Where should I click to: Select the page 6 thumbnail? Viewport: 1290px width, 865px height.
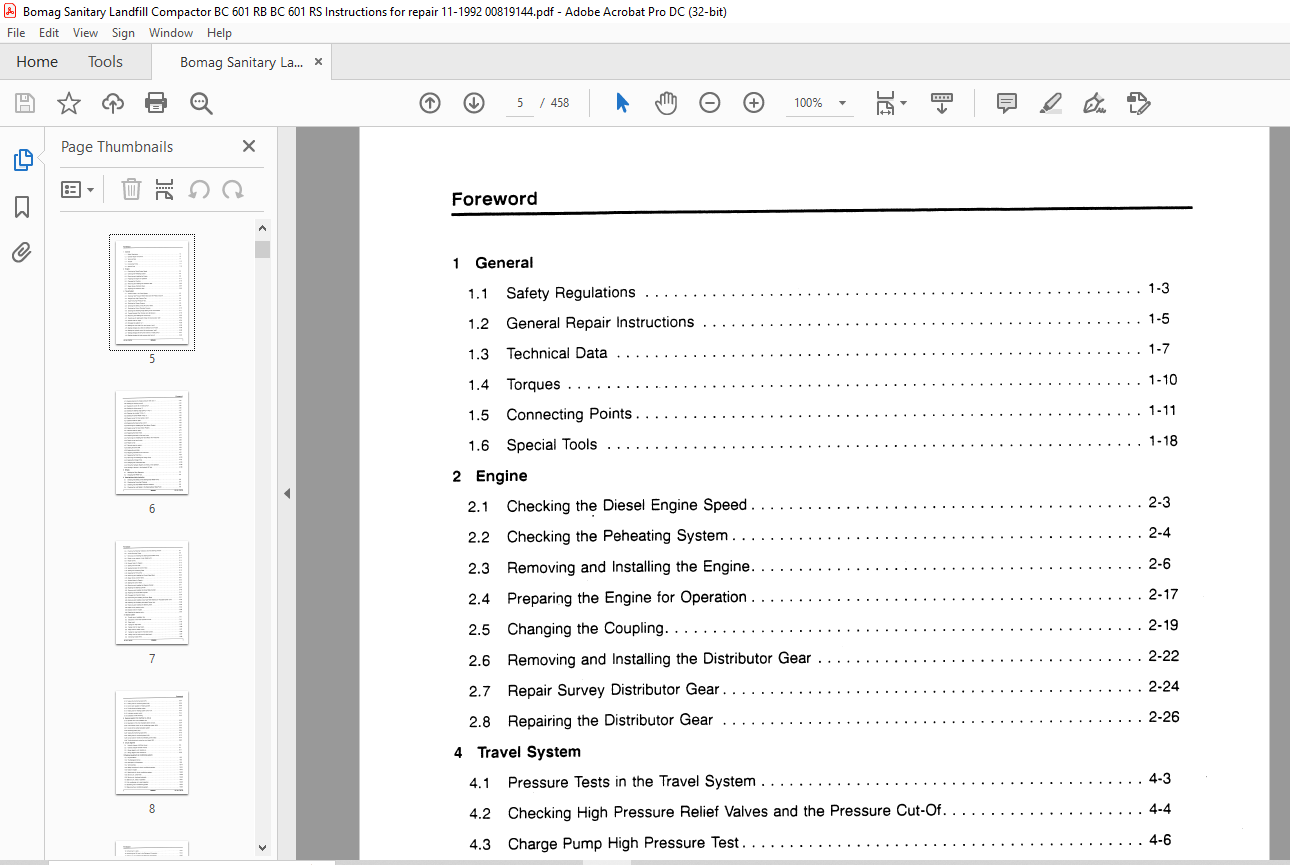tap(152, 443)
